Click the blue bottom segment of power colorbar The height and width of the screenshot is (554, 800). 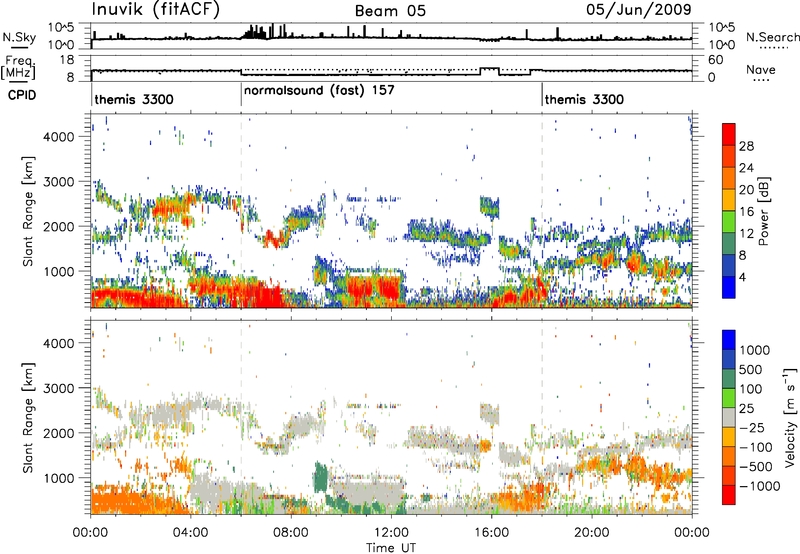(x=729, y=287)
